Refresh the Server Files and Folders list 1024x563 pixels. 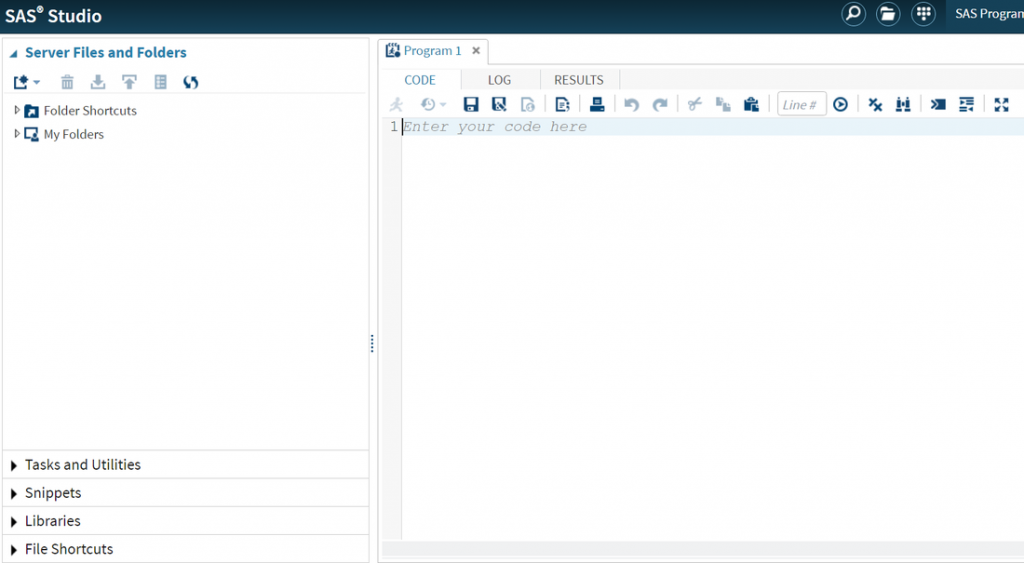click(x=191, y=82)
